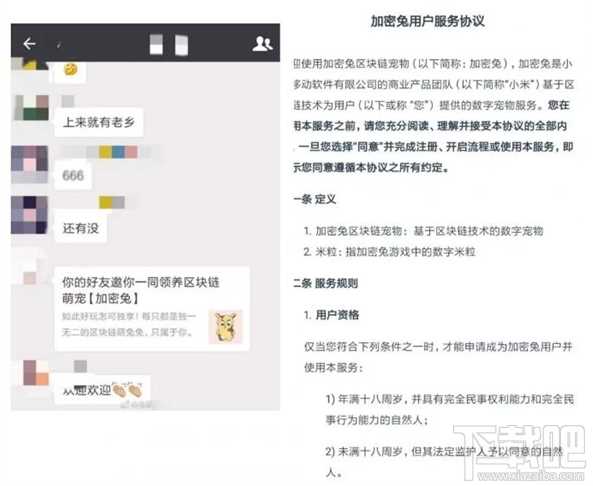This screenshot has height=486, width=593.
Task: Tap the avatar beside the 欢迎 message
Action: coord(36,373)
